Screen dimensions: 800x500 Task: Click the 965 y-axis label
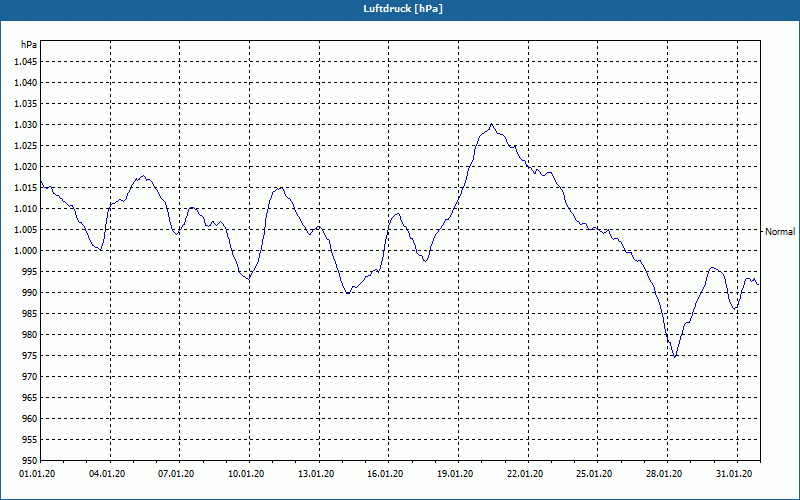pos(30,397)
